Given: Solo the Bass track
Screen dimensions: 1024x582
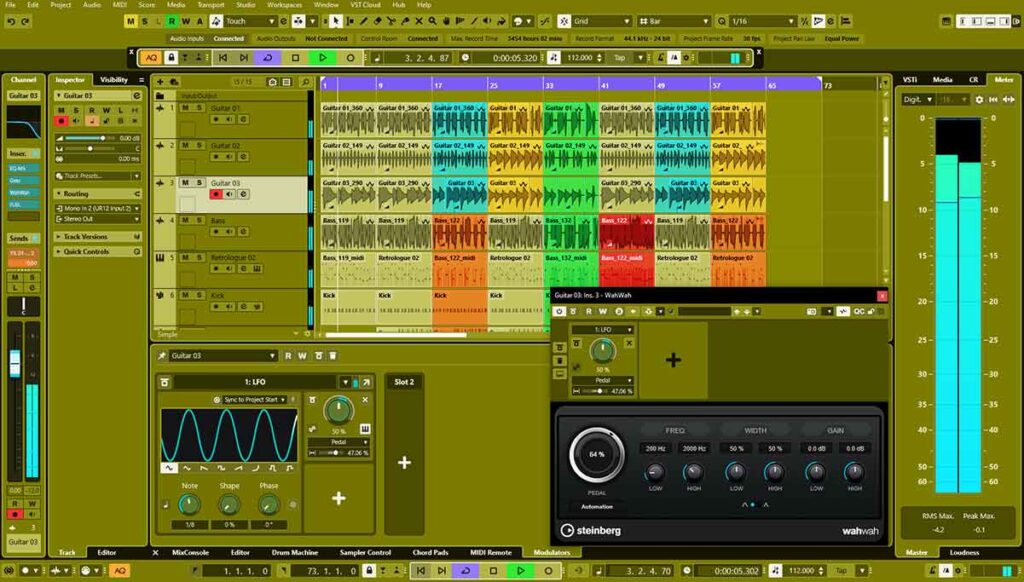Looking at the screenshot, I should point(199,219).
